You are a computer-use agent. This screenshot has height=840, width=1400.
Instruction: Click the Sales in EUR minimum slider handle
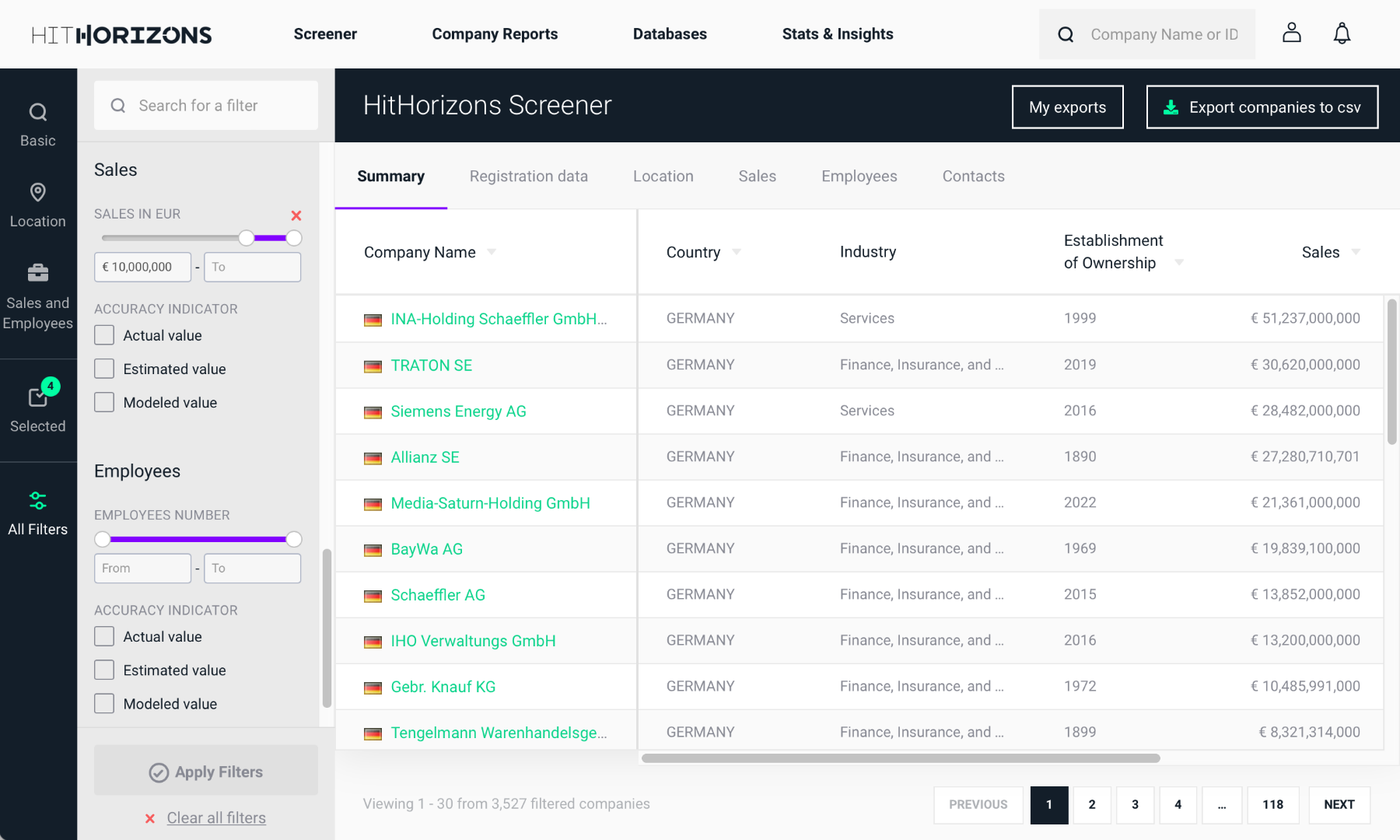247,238
